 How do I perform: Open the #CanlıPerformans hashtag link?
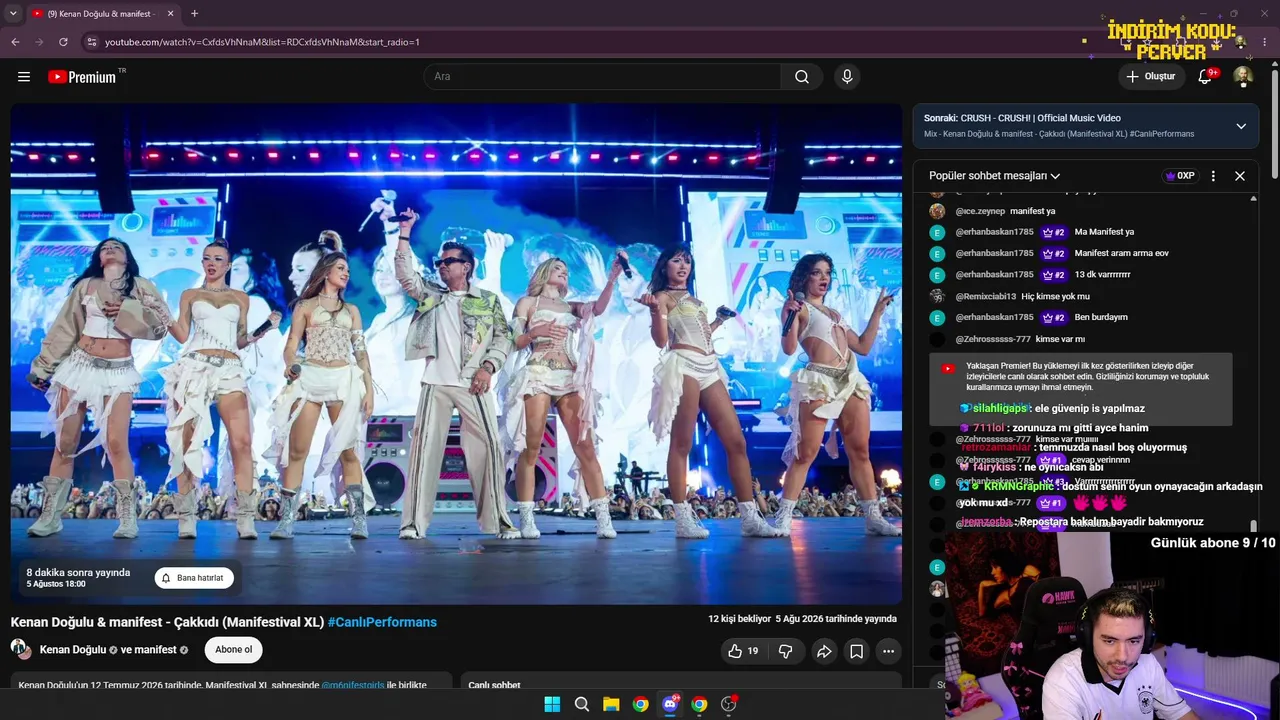coord(382,622)
